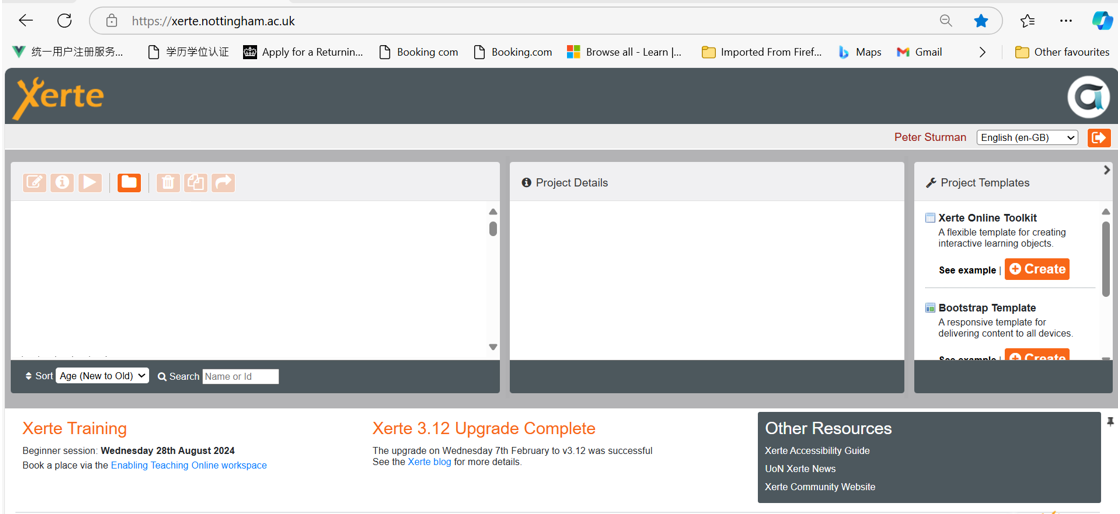Click the Name or Id search field
The height and width of the screenshot is (514, 1120).
(x=241, y=377)
